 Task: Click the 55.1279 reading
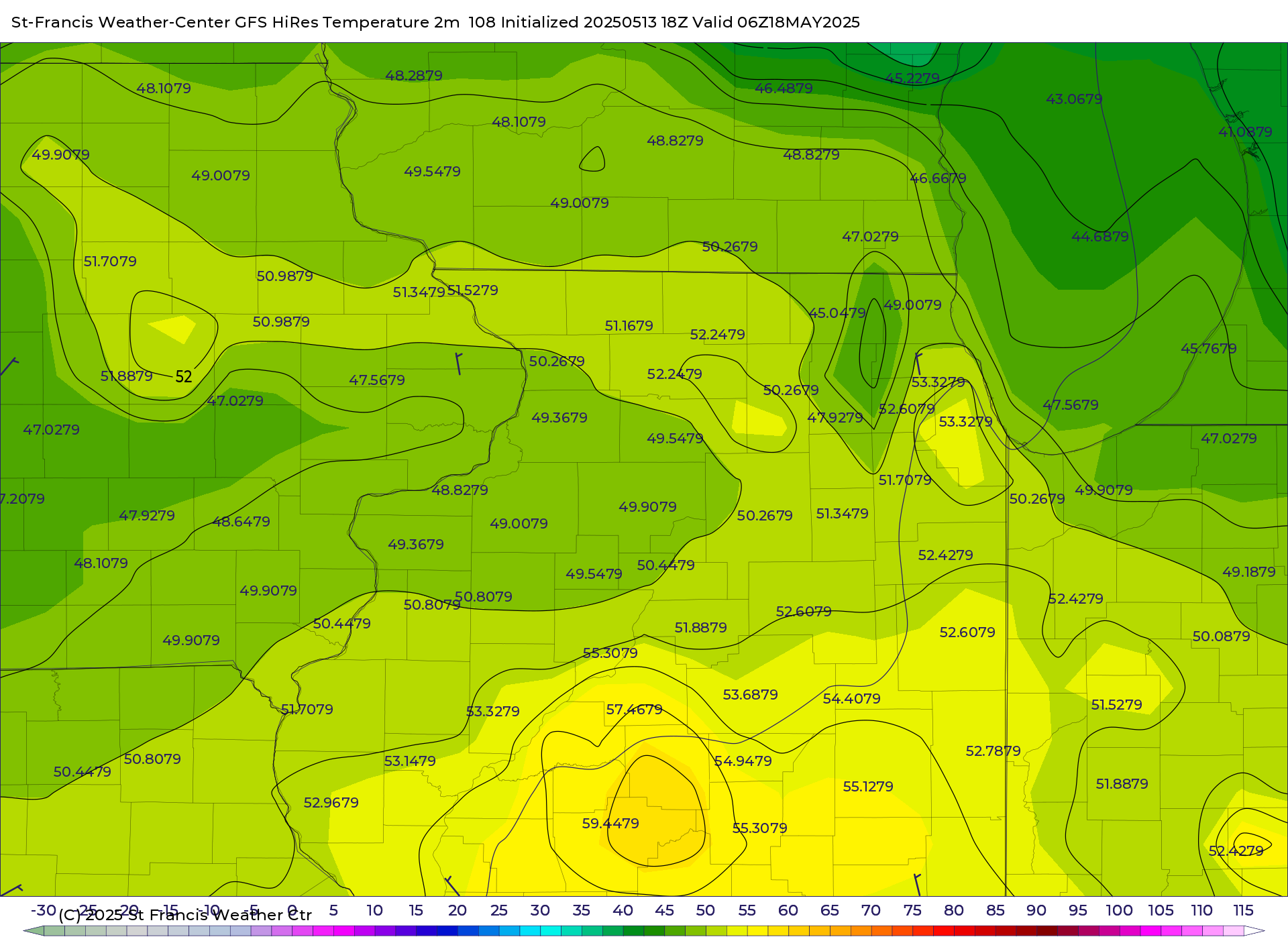(868, 786)
